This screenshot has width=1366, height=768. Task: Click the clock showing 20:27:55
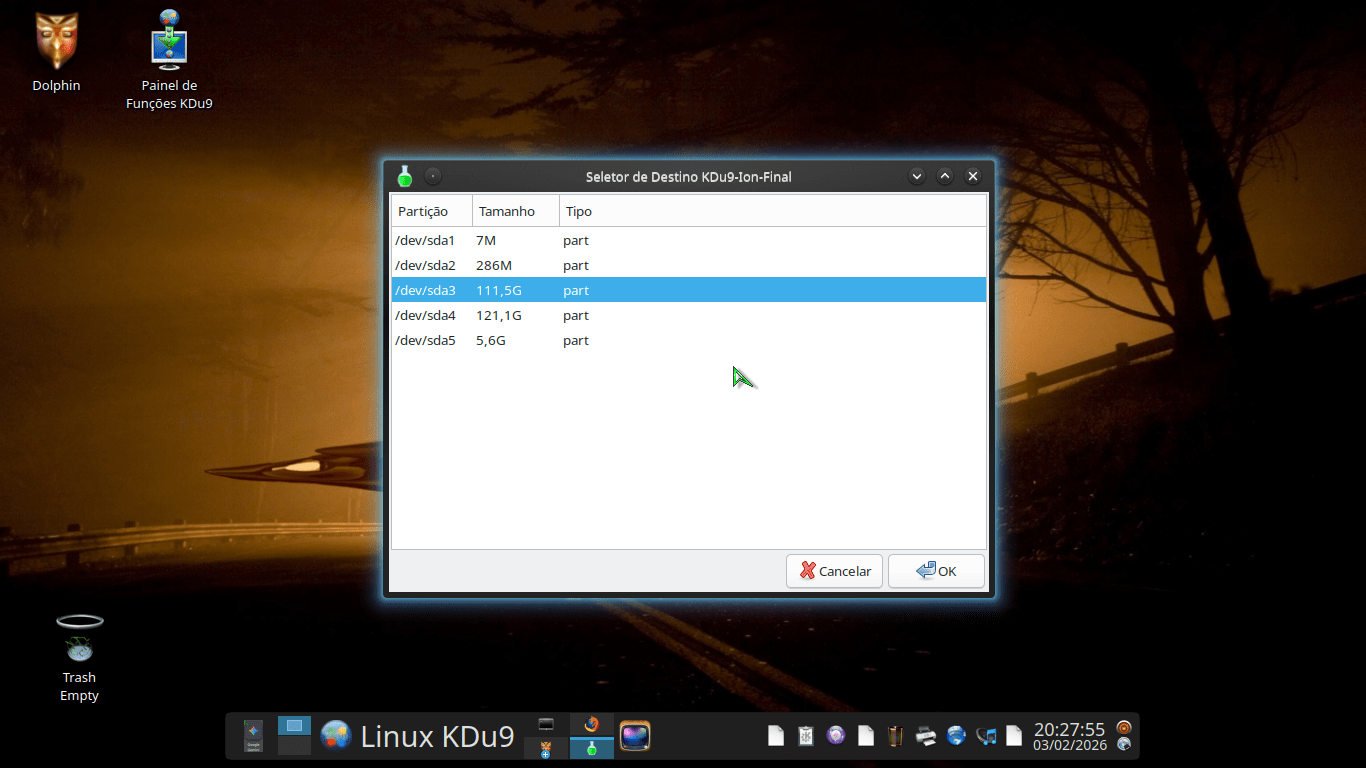click(1069, 730)
